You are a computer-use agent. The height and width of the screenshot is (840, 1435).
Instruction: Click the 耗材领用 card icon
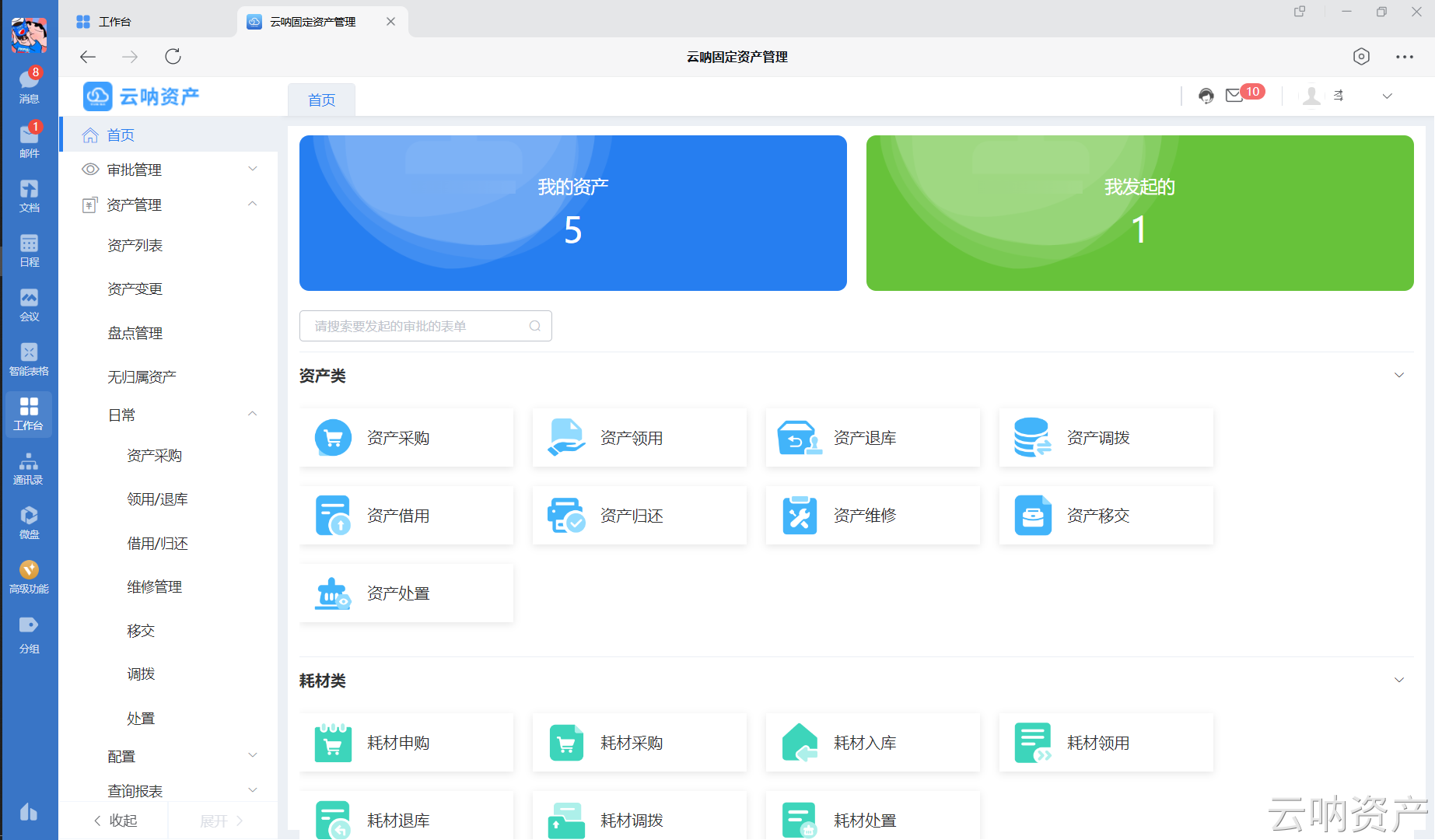(x=1033, y=743)
